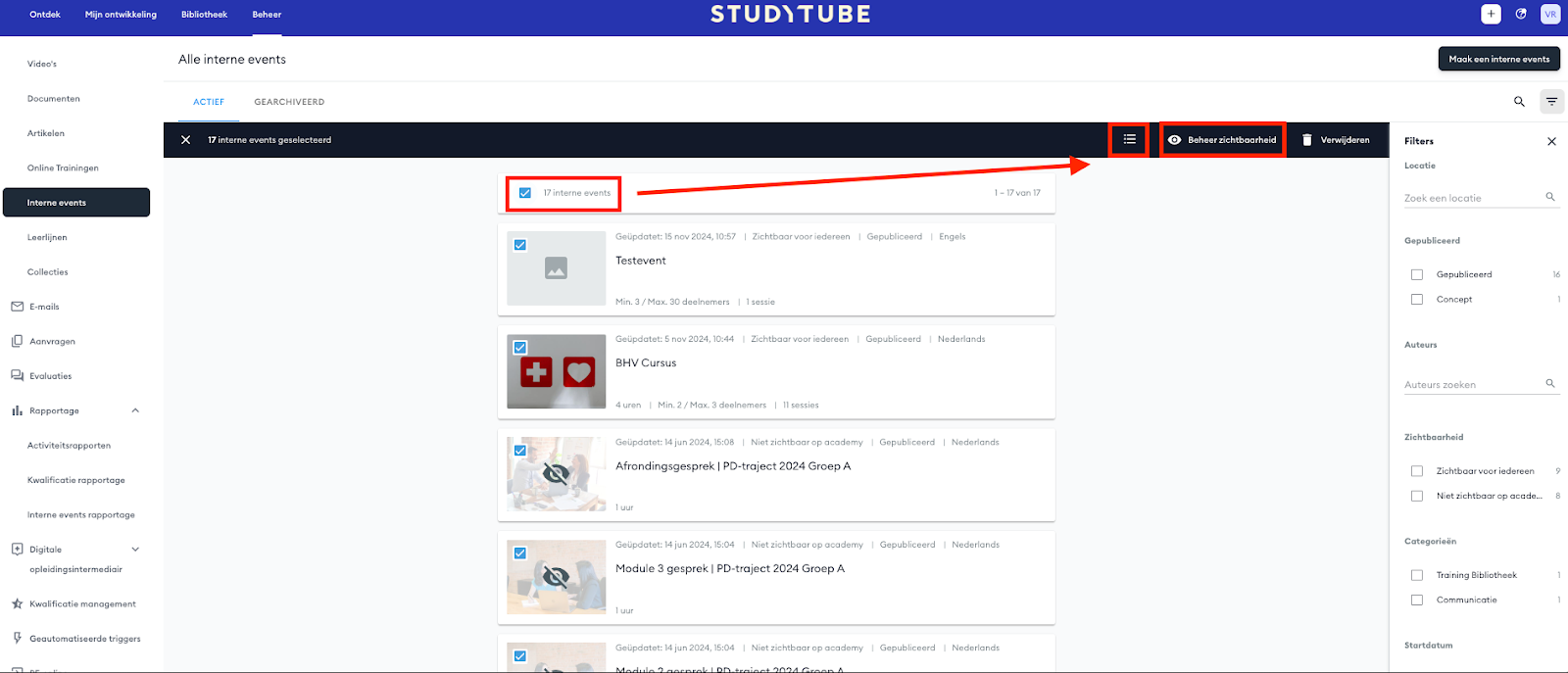Uncheck the Module 3 gesprek checkbox
Screen dimensions: 1568x673
(520, 553)
